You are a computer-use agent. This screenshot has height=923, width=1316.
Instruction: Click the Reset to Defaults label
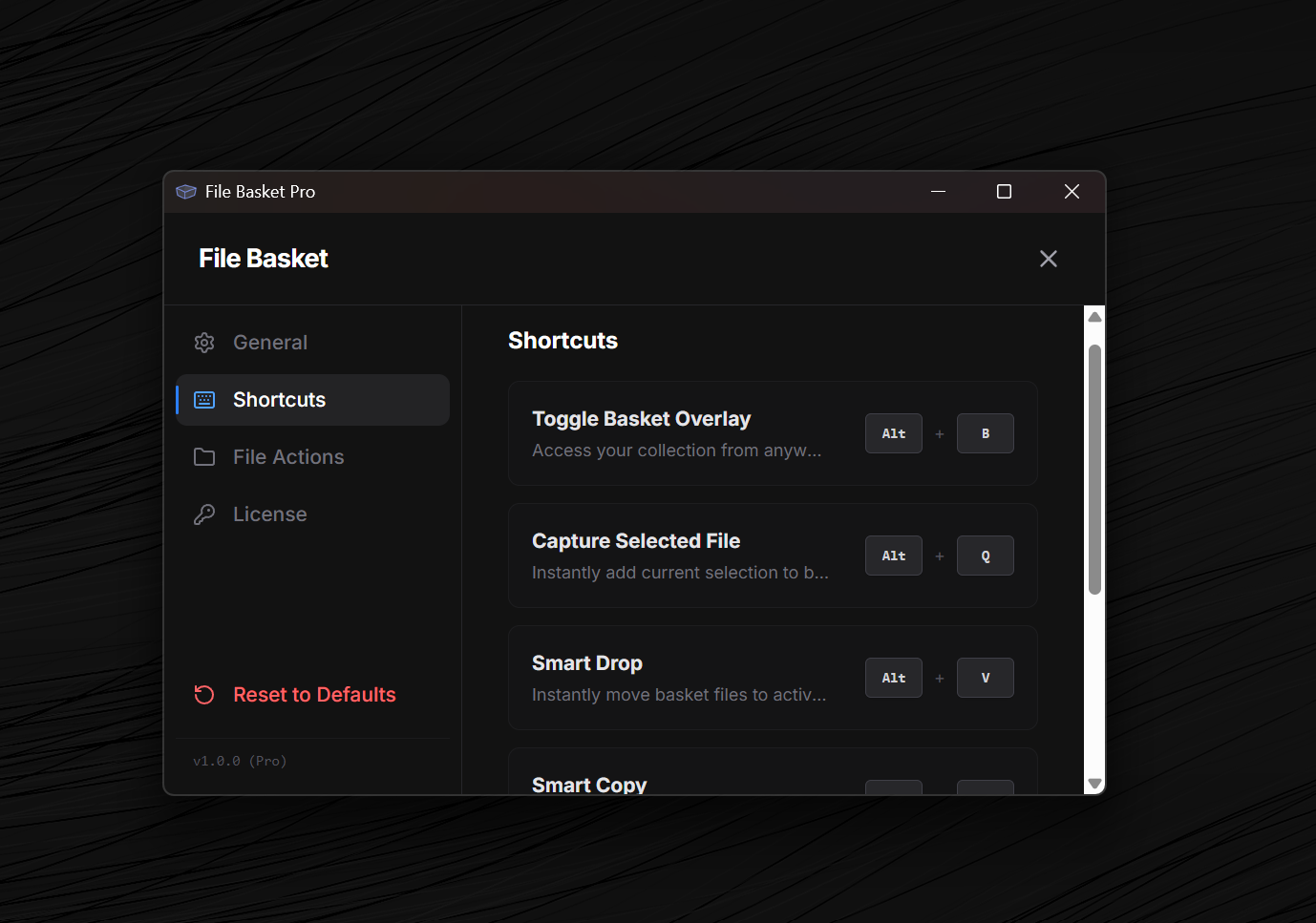[314, 695]
